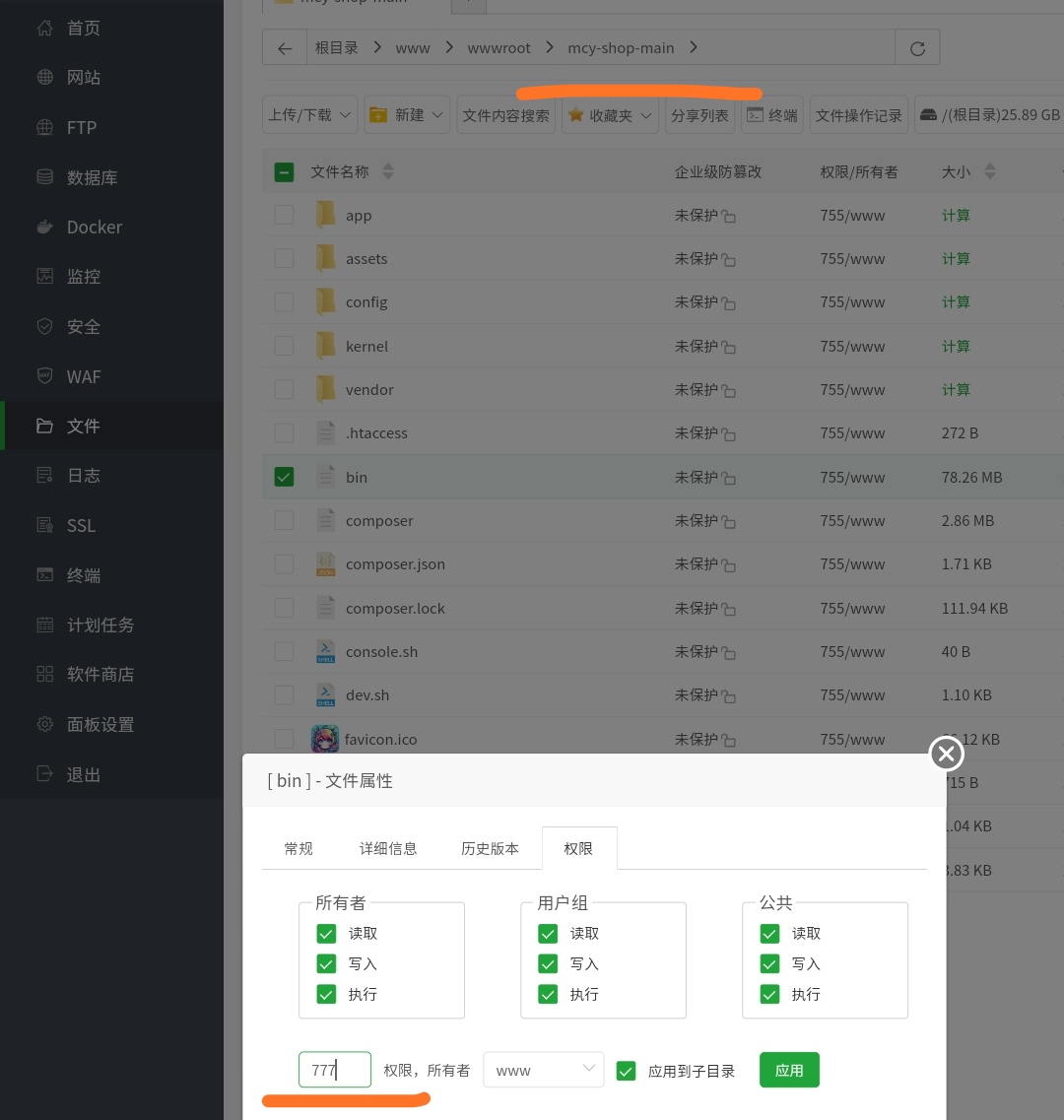Open the WAF section in the sidebar
This screenshot has height=1120, width=1064.
[84, 376]
